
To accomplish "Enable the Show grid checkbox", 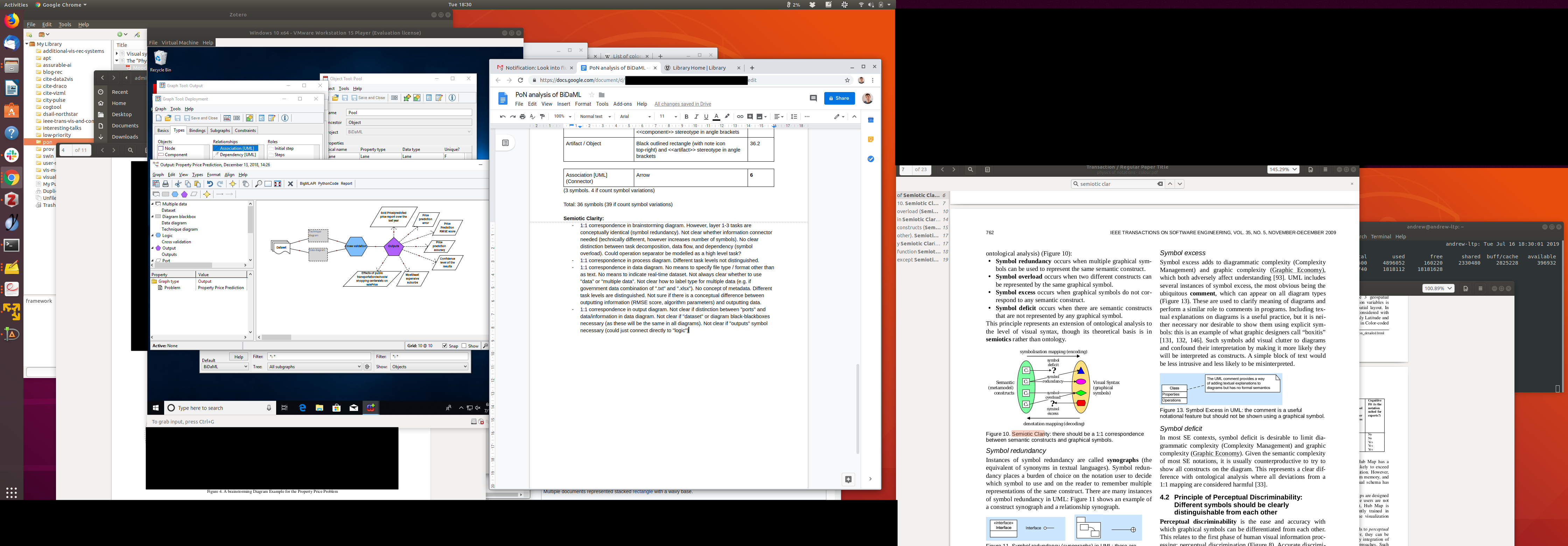I will (x=464, y=346).
